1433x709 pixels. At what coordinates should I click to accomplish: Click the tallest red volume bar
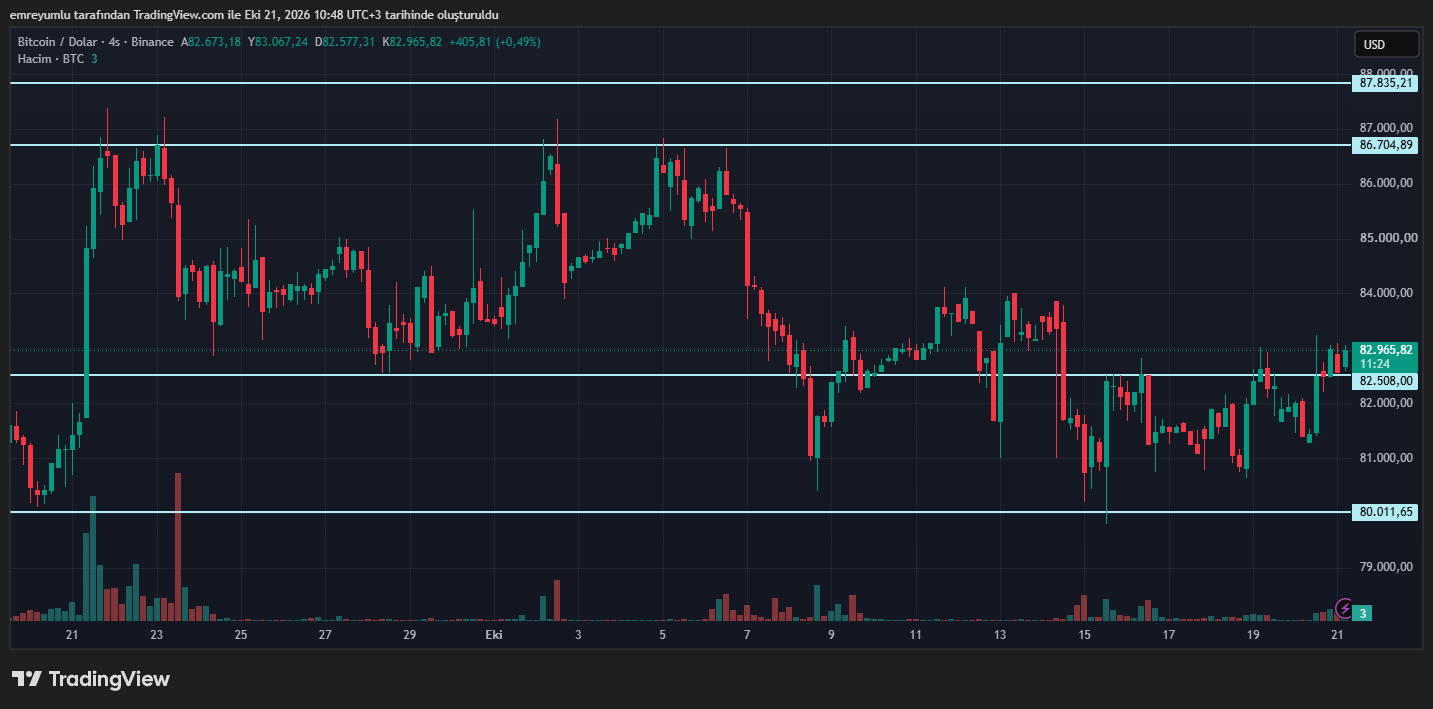click(178, 547)
